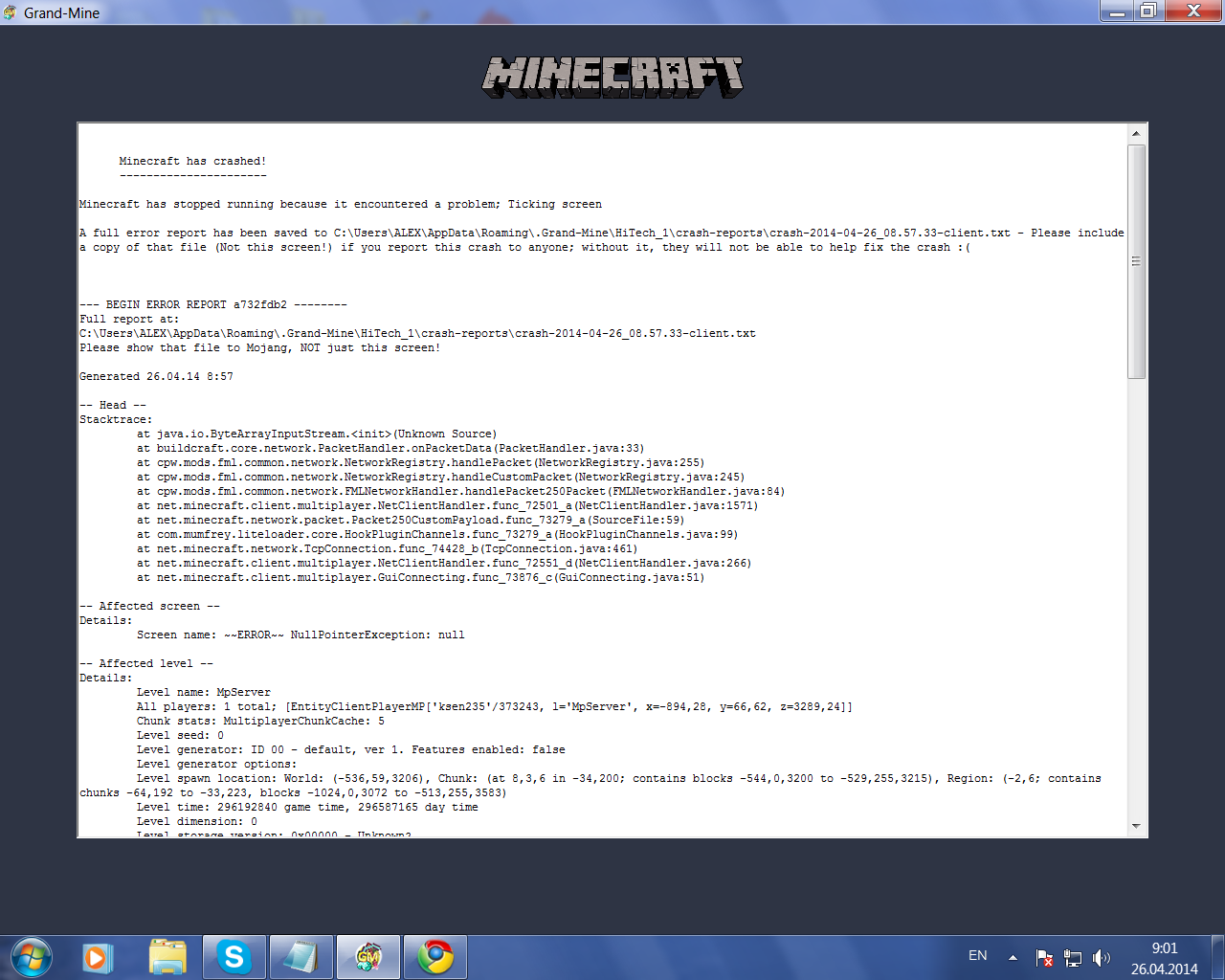Open Google Chrome from the taskbar
The image size is (1225, 980).
point(435,957)
